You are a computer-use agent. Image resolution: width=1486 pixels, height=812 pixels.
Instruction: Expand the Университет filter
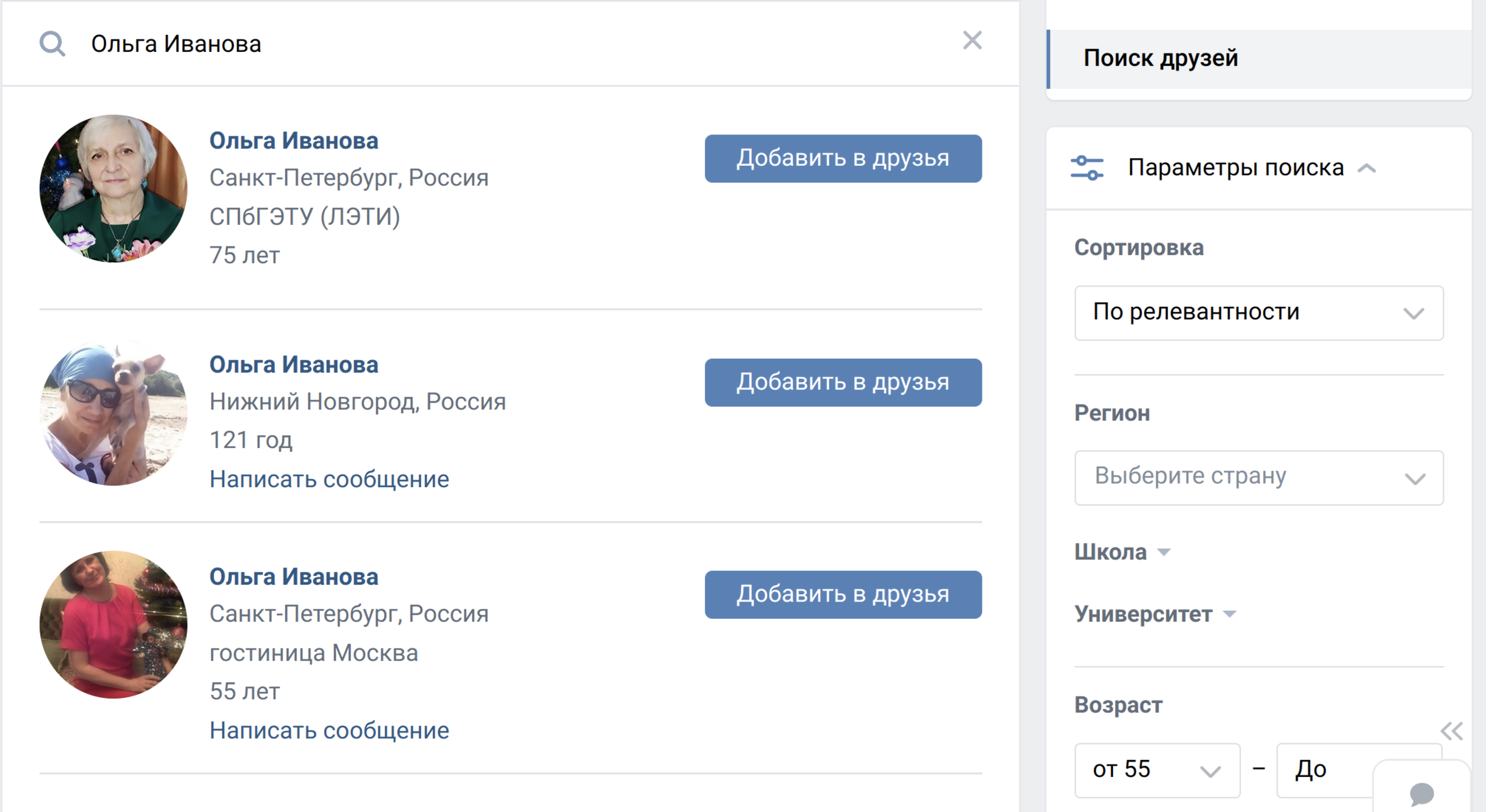coord(1154,613)
